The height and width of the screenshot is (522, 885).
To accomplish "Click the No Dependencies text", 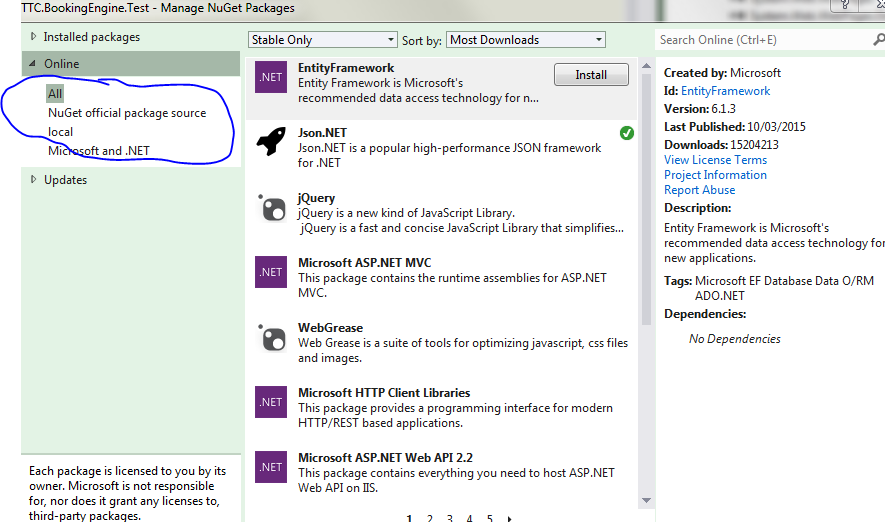I will point(734,339).
